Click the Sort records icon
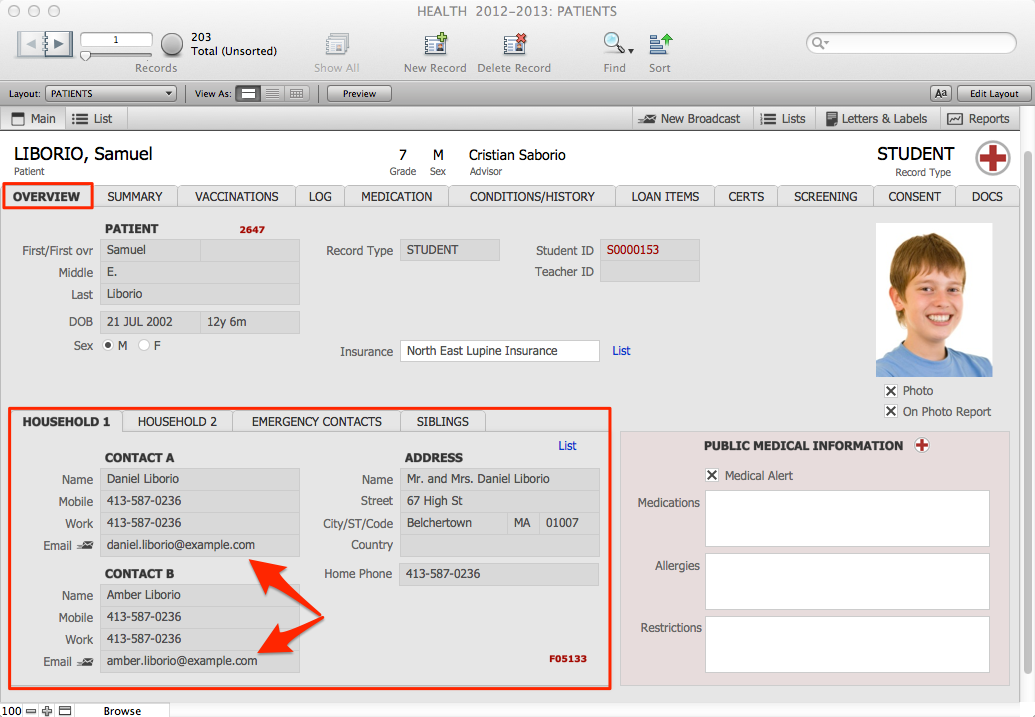The image size is (1035, 717). (x=660, y=44)
